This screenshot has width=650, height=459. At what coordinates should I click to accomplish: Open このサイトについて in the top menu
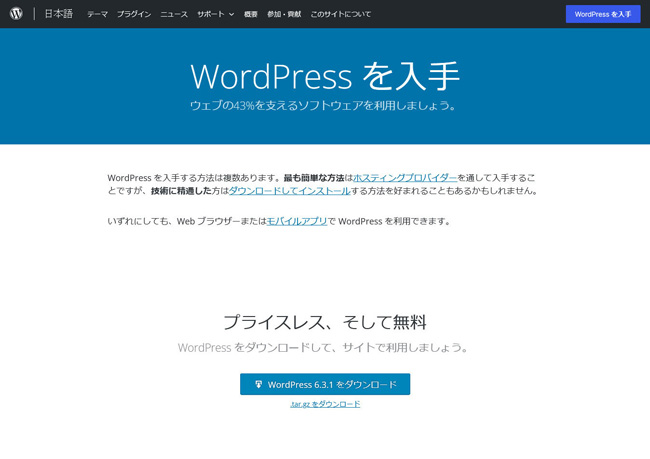tap(340, 14)
